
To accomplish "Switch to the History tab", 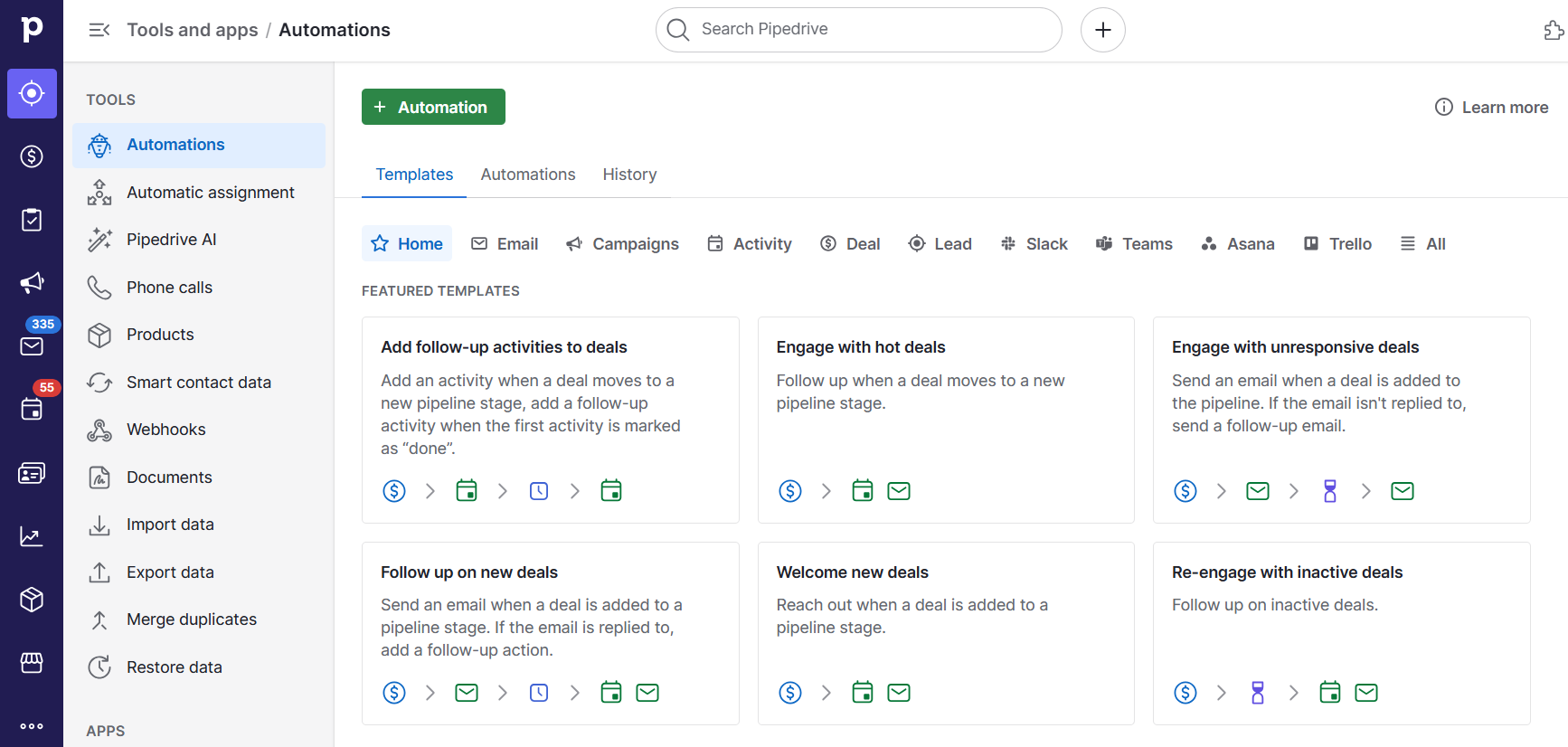I will click(630, 175).
